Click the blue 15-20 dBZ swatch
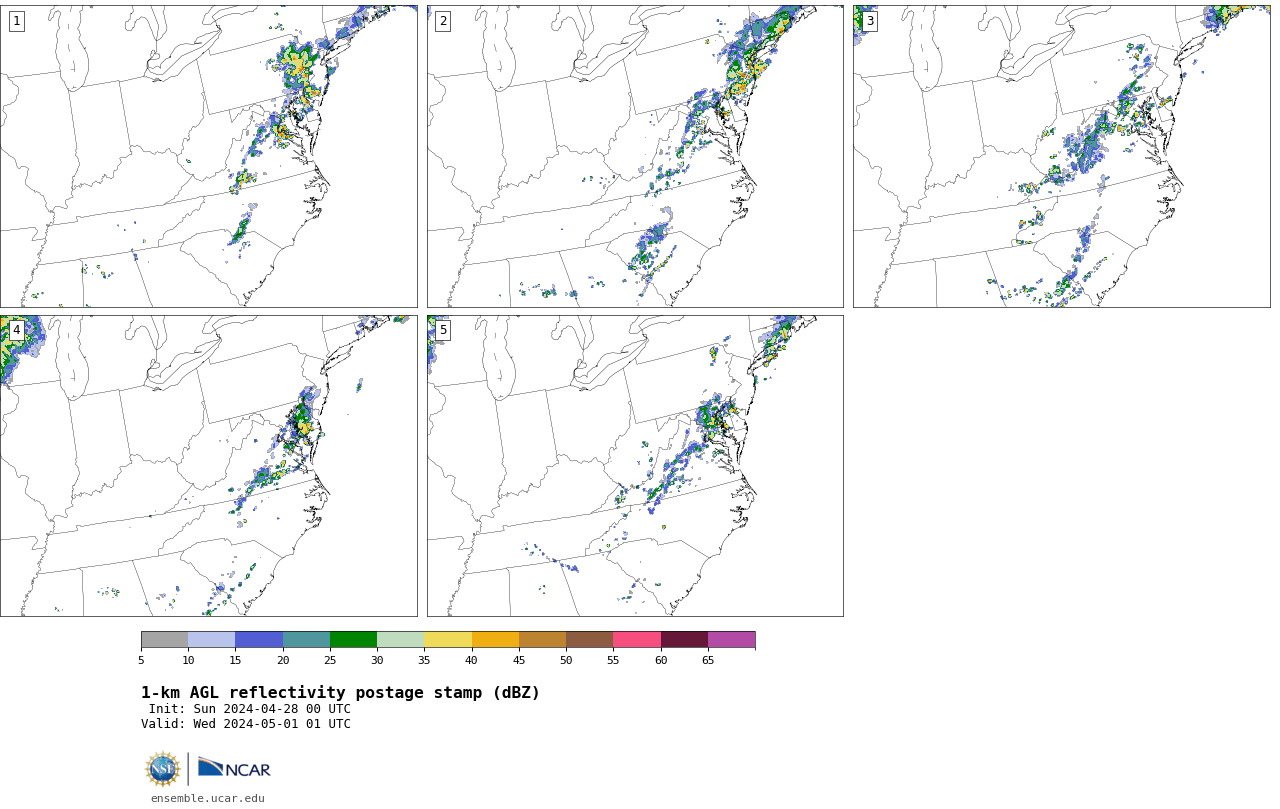 [259, 640]
